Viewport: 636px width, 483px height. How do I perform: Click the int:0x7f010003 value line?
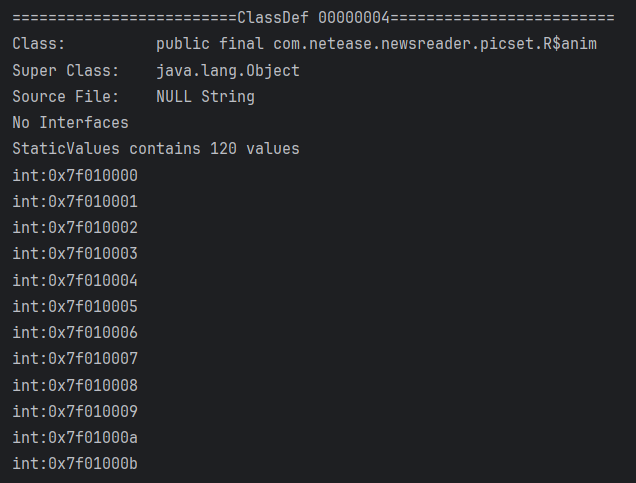75,253
